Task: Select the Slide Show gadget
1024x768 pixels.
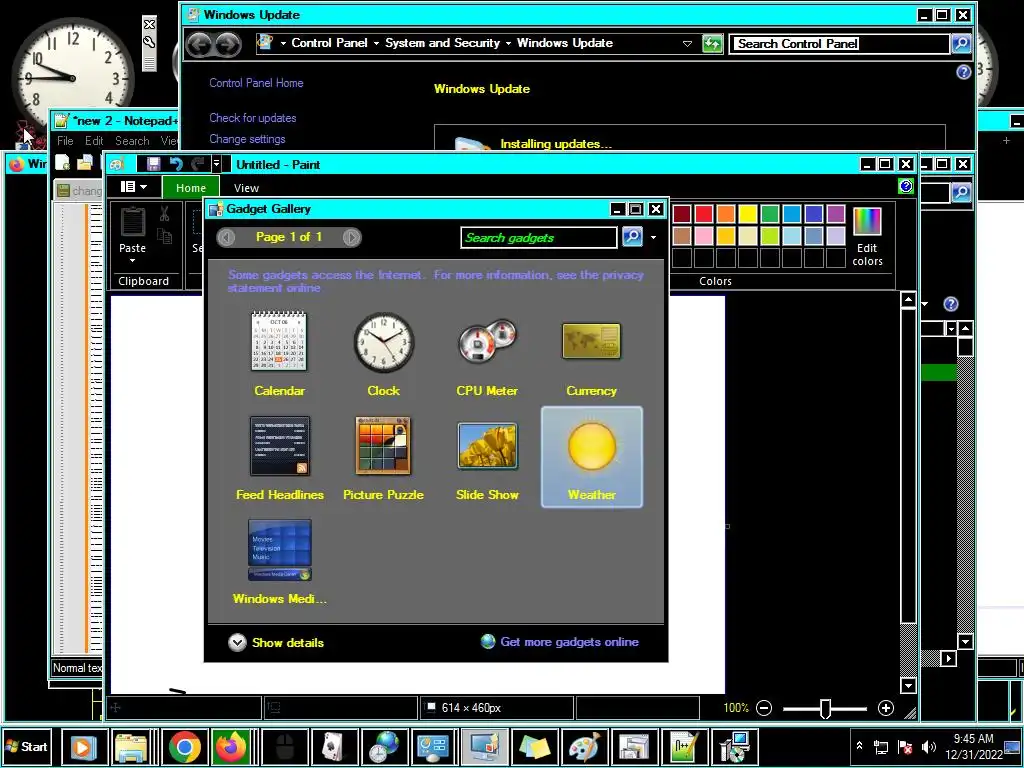Action: coord(487,458)
